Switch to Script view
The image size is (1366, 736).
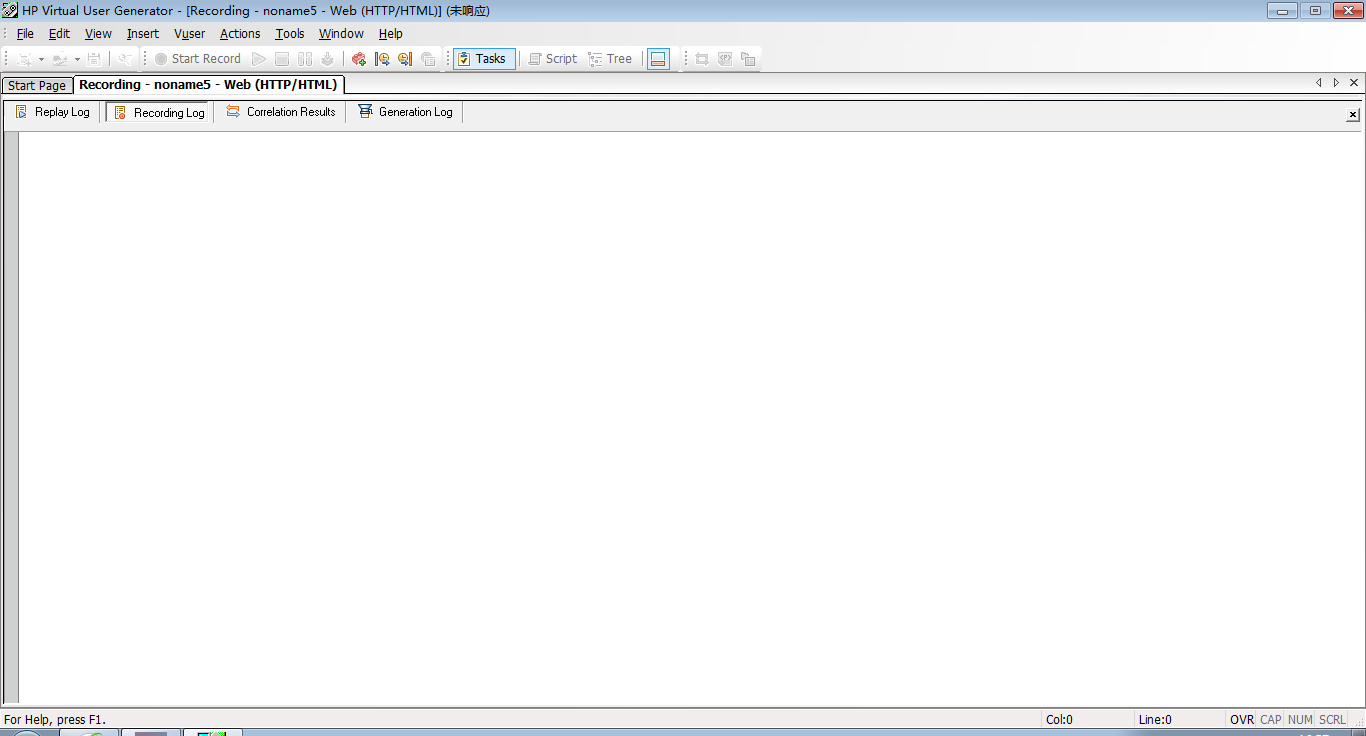click(x=552, y=59)
